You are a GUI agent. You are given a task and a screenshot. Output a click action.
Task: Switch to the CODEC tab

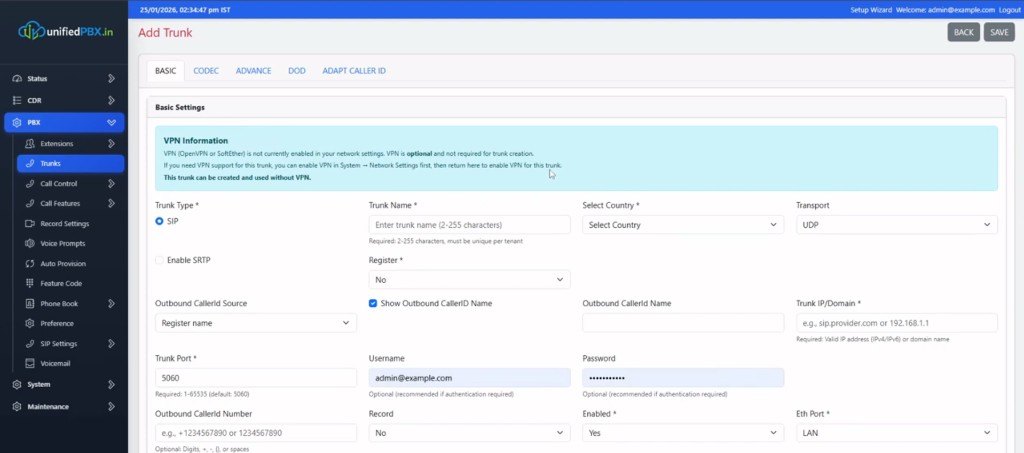click(206, 70)
